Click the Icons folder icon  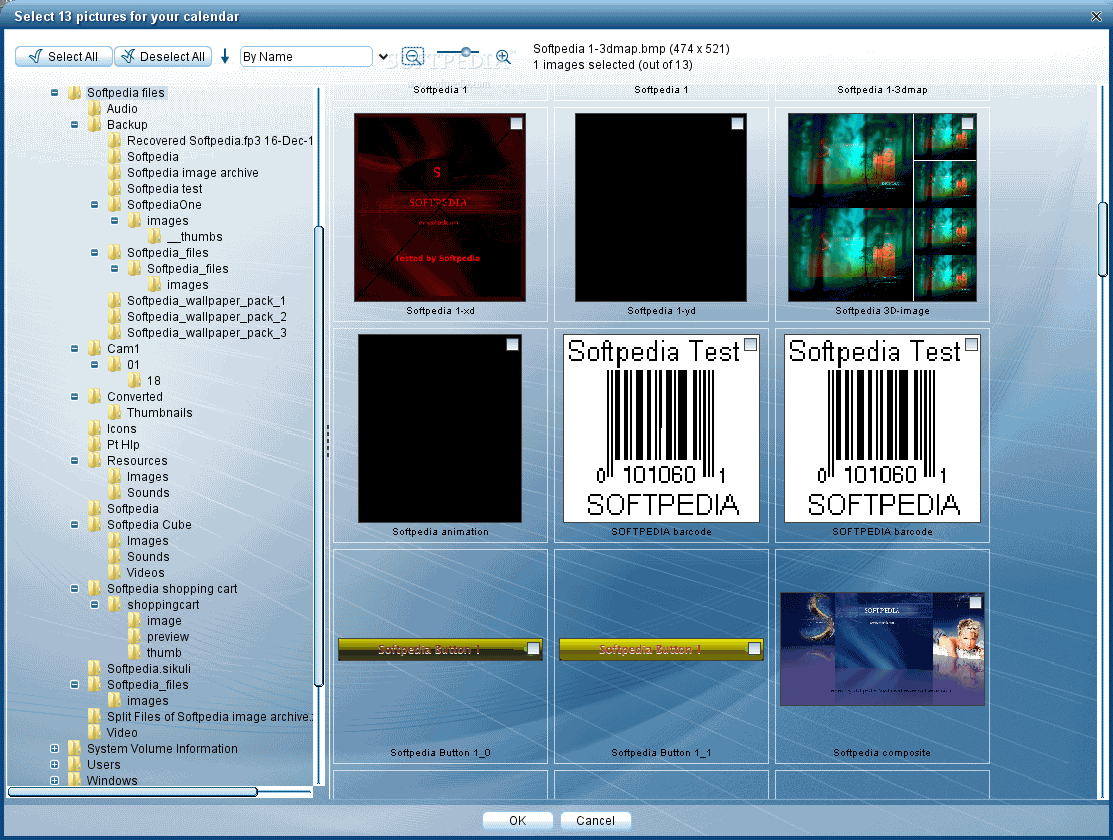coord(94,428)
